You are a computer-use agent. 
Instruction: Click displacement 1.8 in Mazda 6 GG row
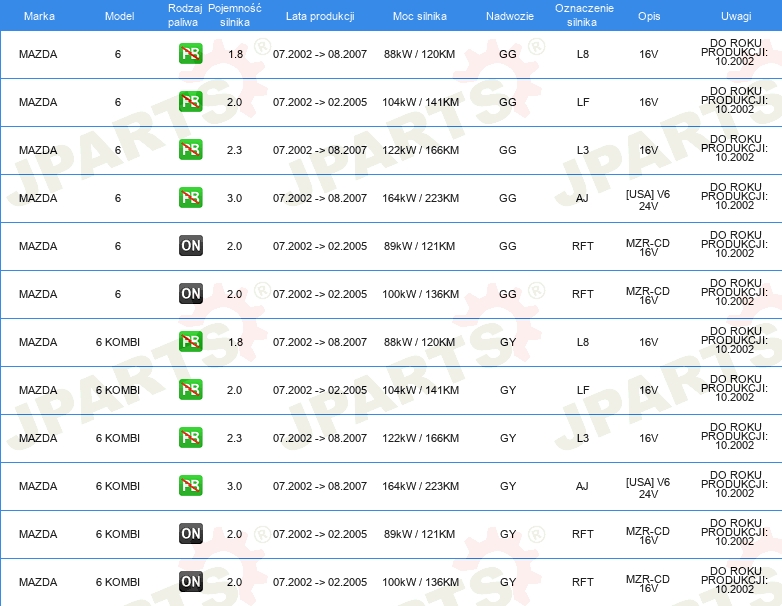[x=235, y=54]
